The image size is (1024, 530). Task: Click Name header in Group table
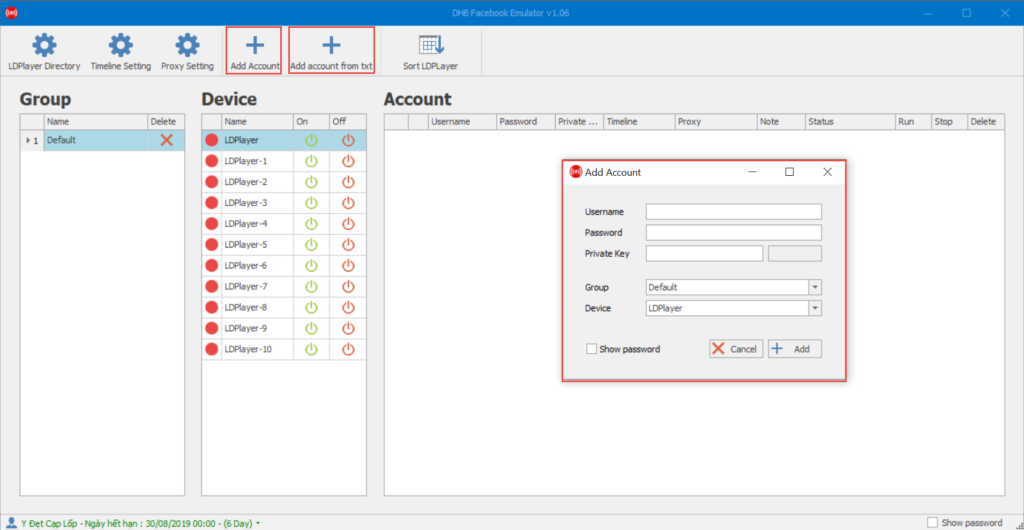tap(96, 121)
